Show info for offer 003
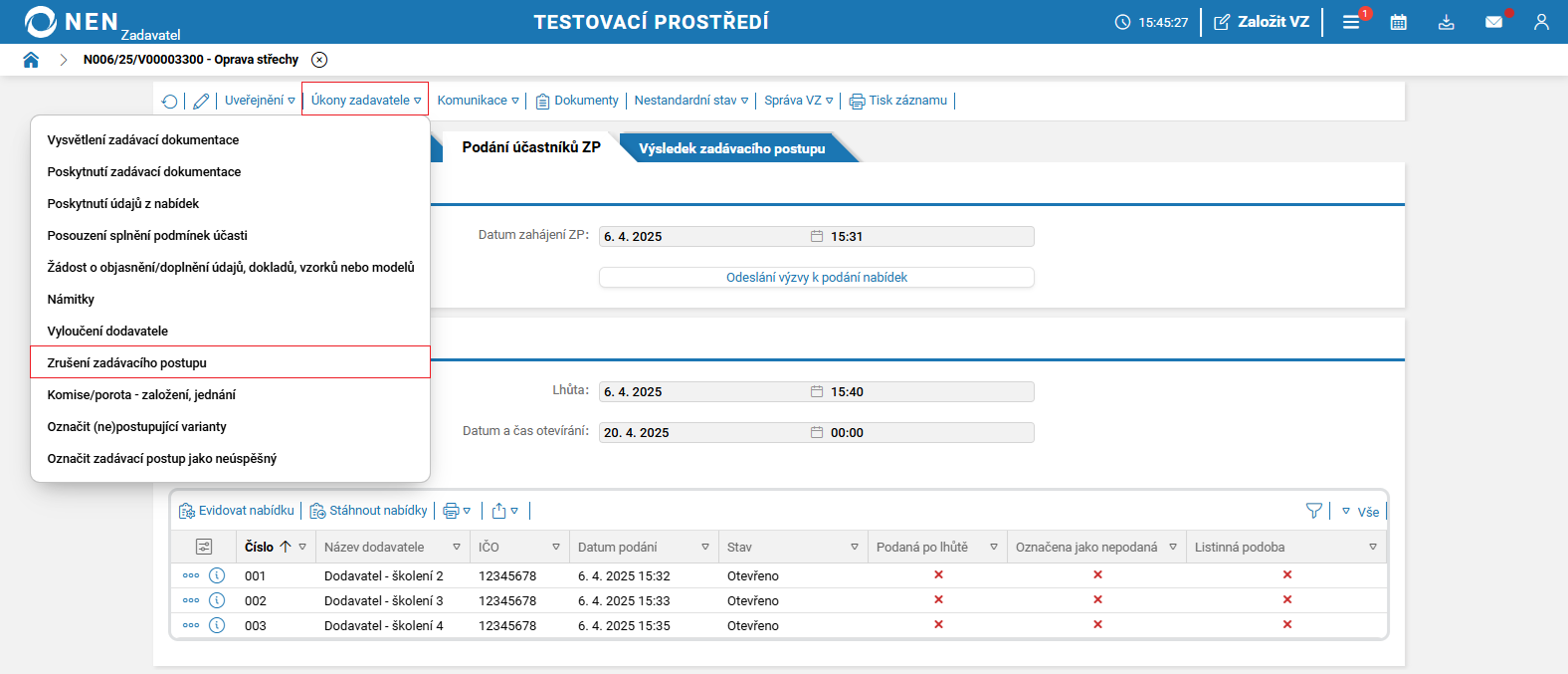The height and width of the screenshot is (674, 1568). tap(217, 625)
